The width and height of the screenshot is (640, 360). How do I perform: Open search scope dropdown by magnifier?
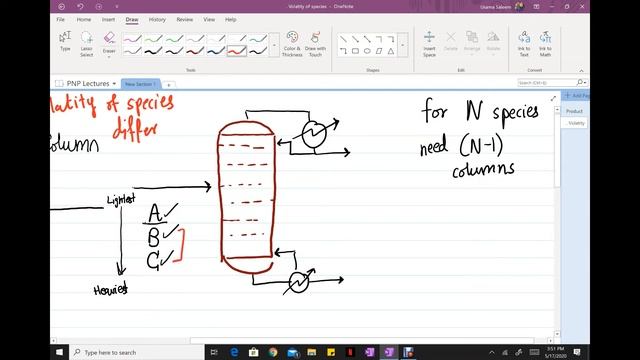coord(582,83)
